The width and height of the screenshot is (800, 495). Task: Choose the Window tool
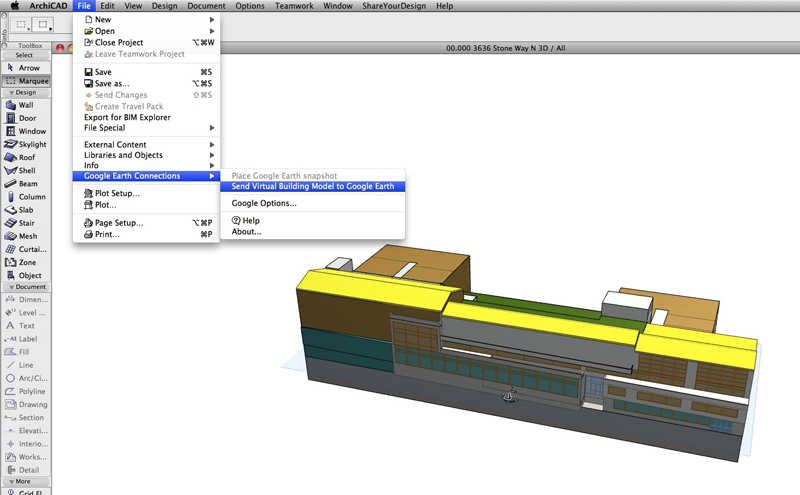tap(27, 131)
